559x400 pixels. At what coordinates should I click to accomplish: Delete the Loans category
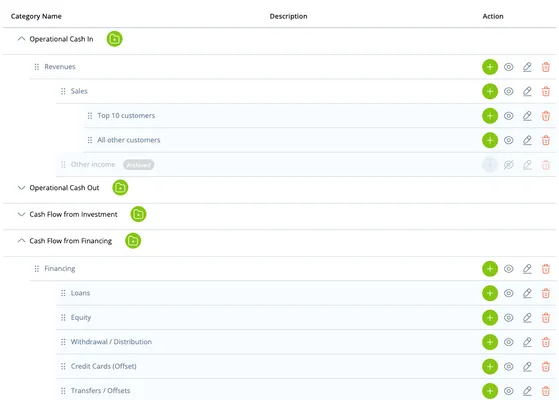click(546, 293)
